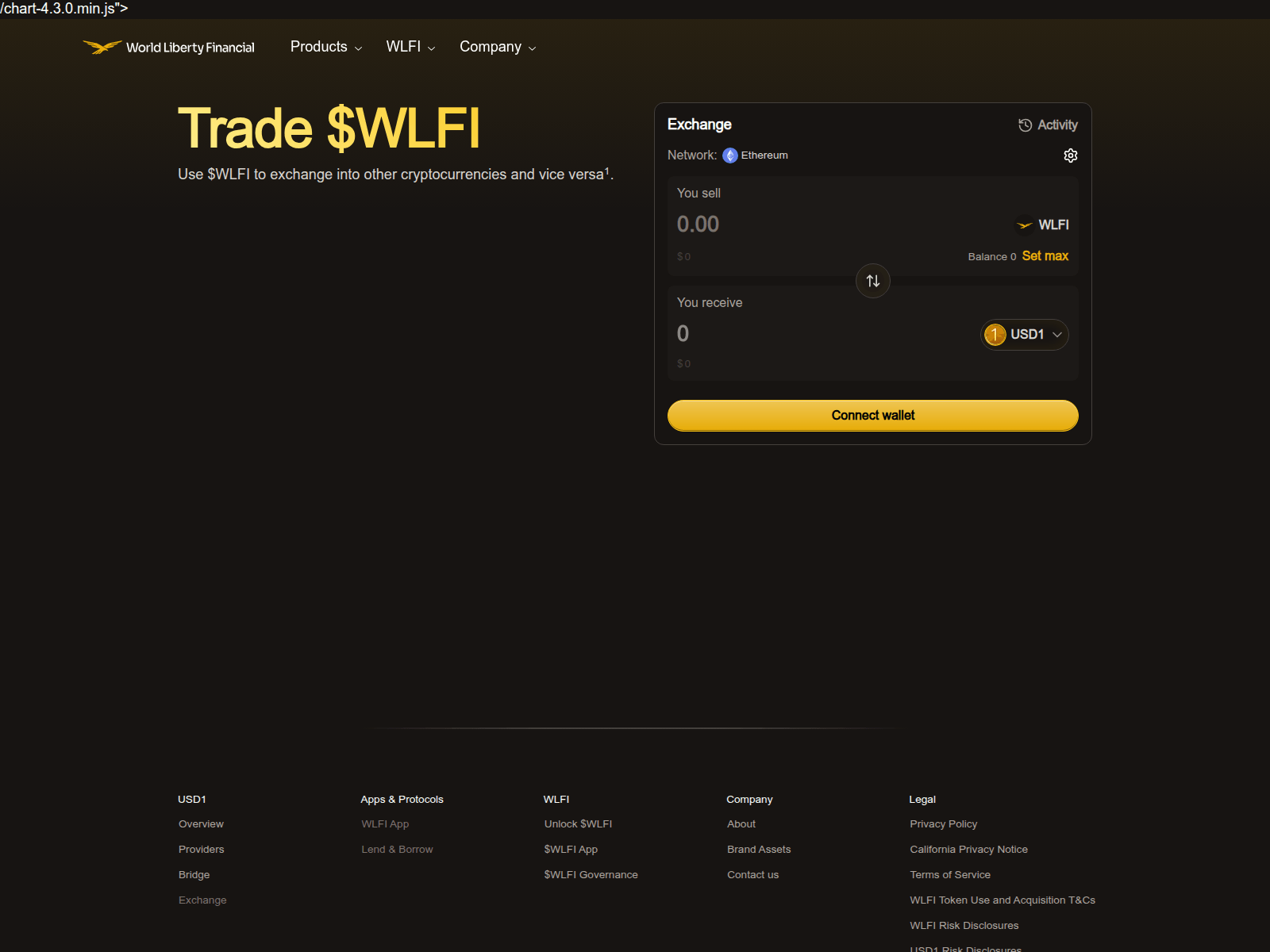Click the Balance 0 text
The image size is (1270, 952).
tap(992, 257)
